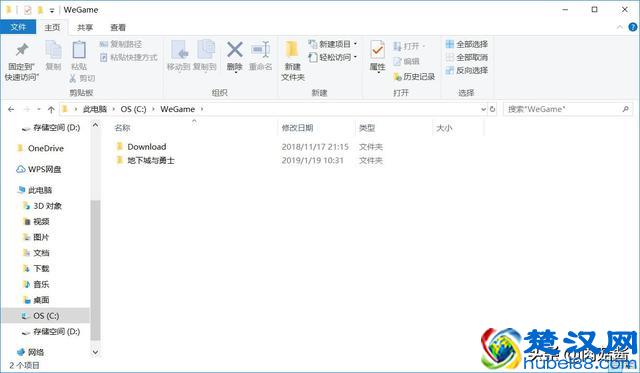
Task: Select 视频 (Videos) in navigation pane
Action: pos(41,222)
